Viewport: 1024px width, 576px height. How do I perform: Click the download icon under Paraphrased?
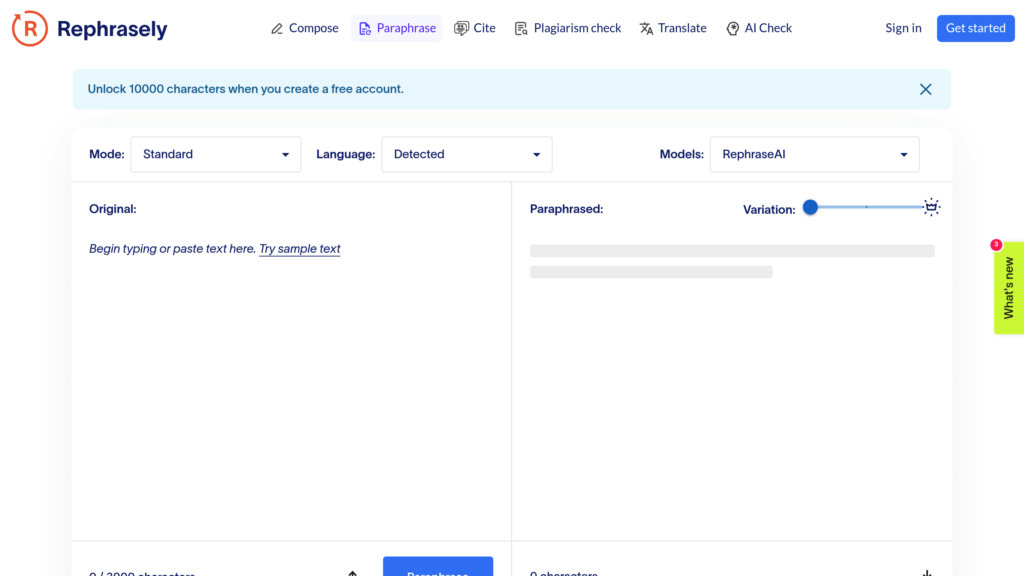pyautogui.click(x=927, y=572)
